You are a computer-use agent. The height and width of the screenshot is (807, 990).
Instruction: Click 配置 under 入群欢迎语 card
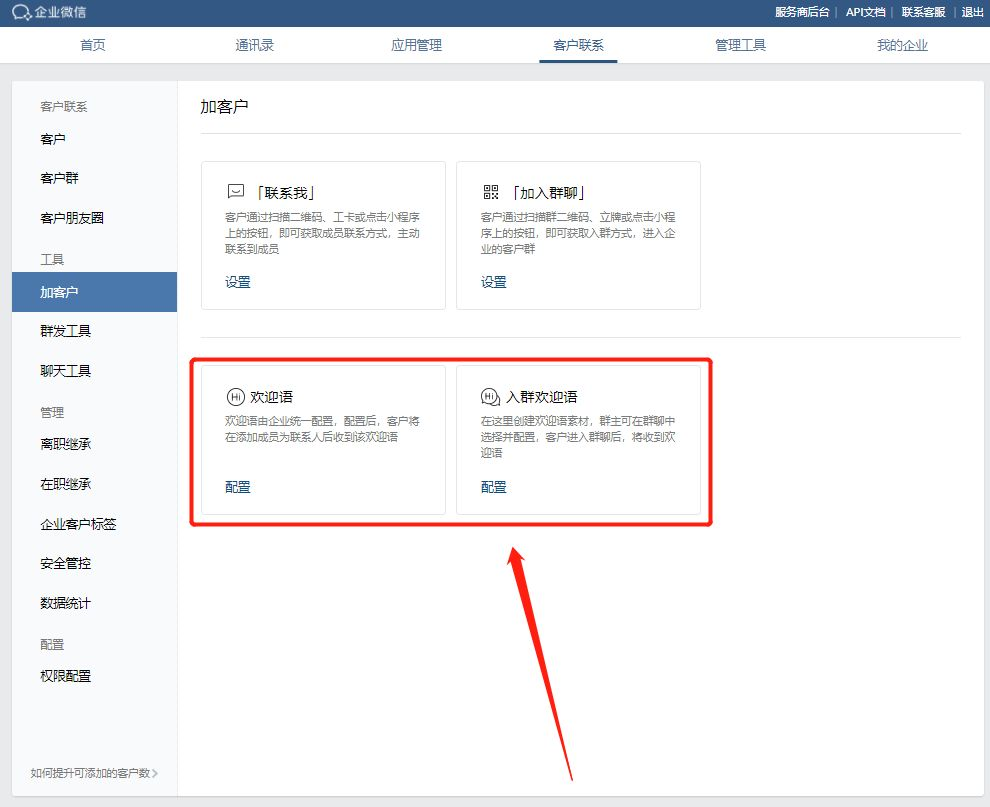pos(494,487)
